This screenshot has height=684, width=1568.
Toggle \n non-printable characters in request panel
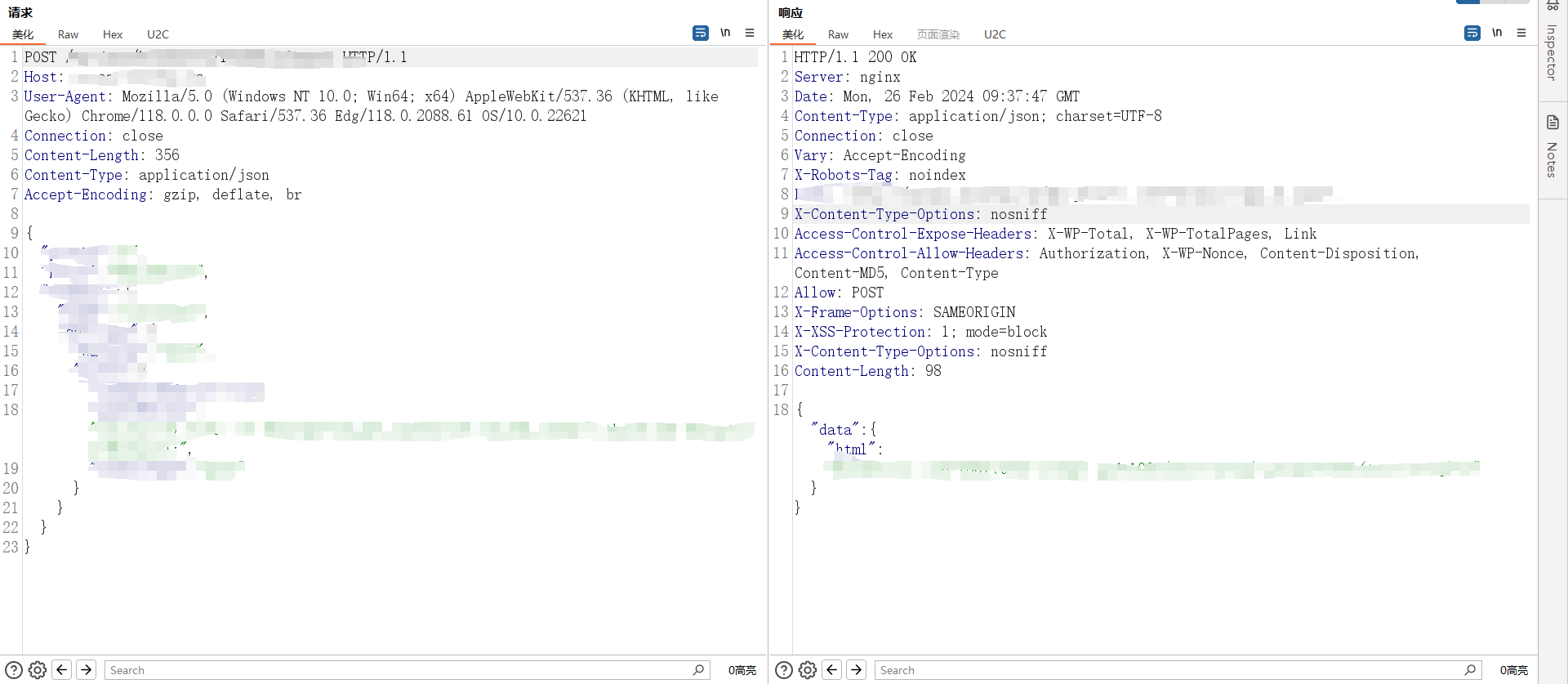click(x=725, y=33)
